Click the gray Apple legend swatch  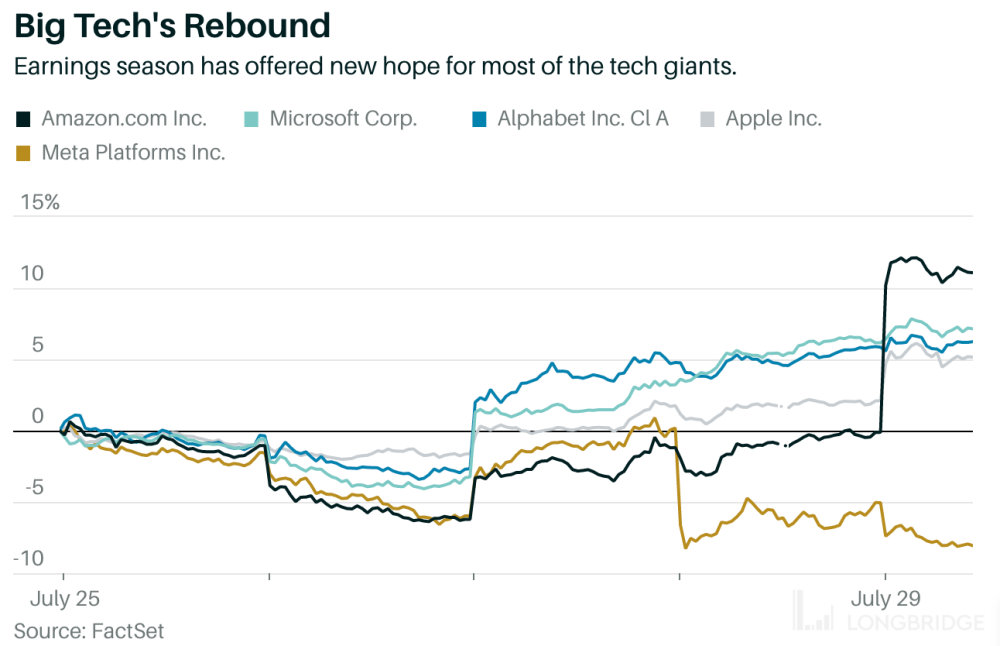[707, 119]
